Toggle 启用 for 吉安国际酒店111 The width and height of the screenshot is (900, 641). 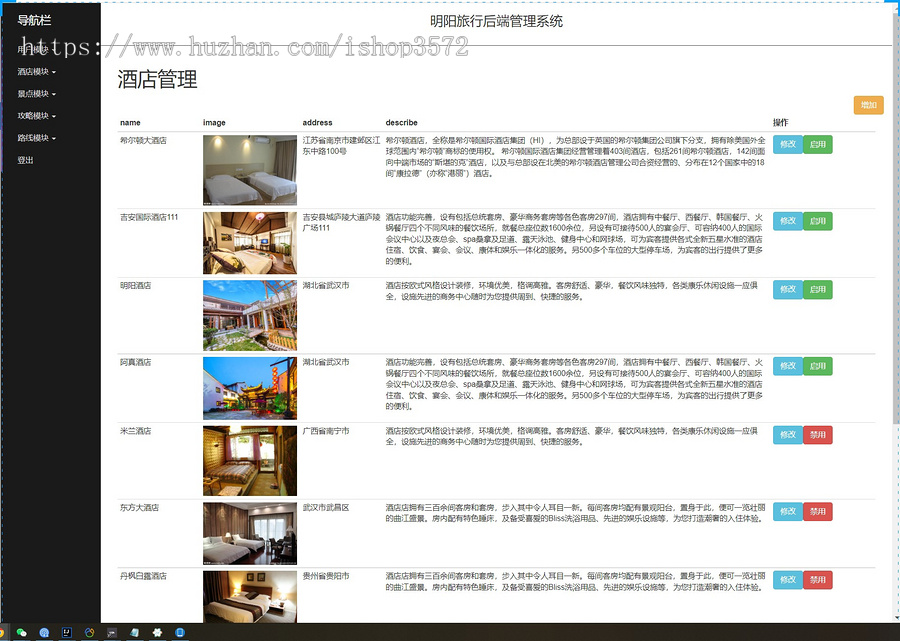coord(817,221)
